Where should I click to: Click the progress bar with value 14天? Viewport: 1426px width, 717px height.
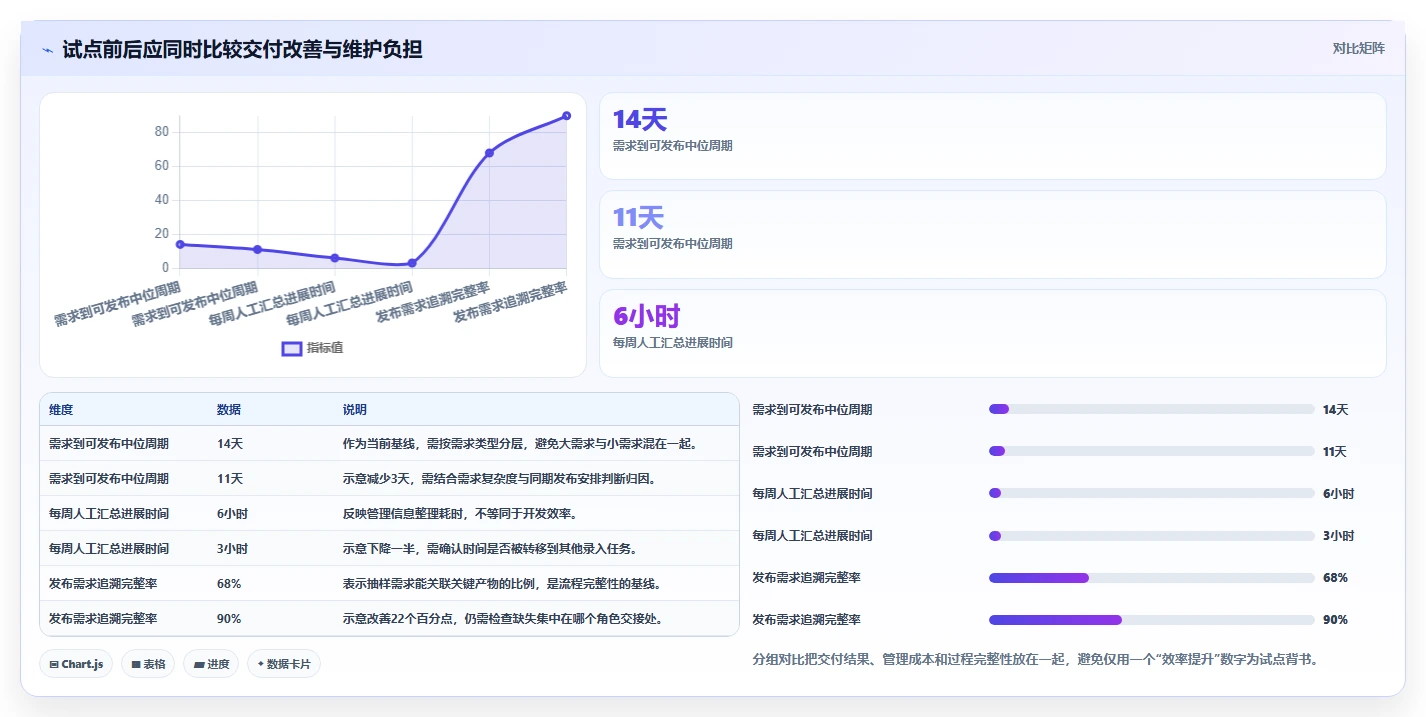click(x=1151, y=409)
